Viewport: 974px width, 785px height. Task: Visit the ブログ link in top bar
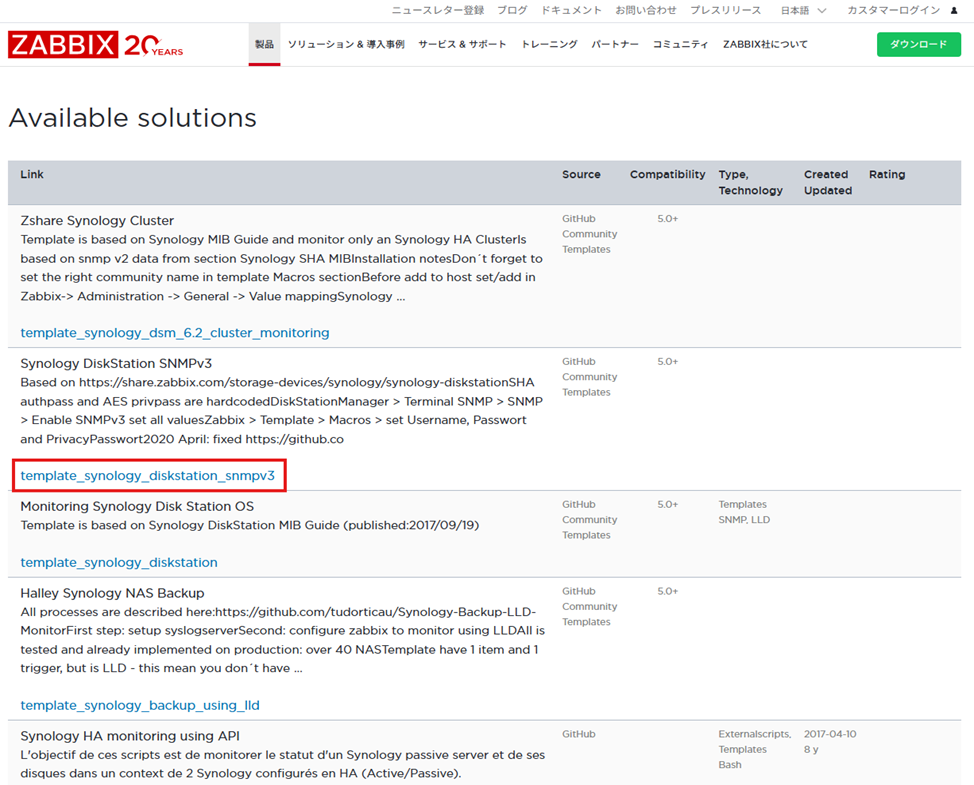[512, 11]
